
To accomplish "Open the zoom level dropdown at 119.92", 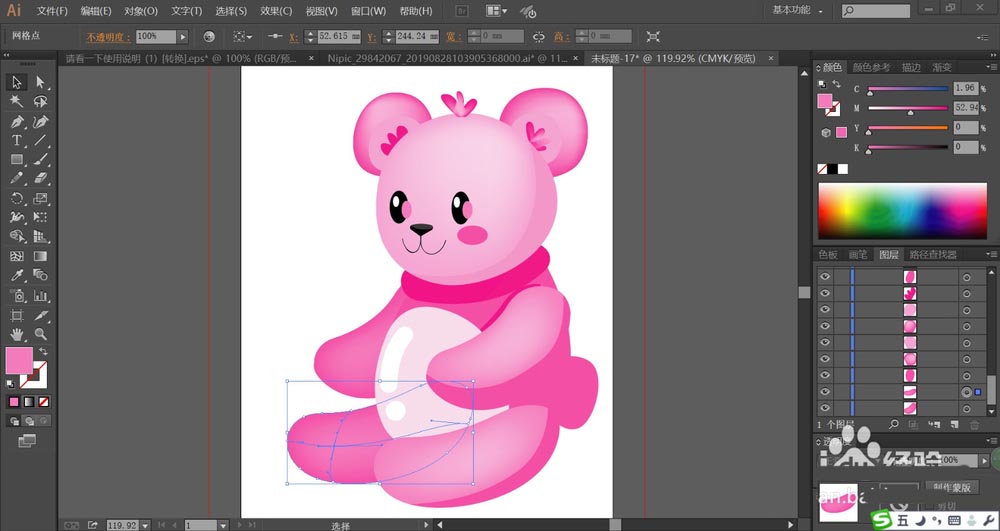I will pos(145,525).
